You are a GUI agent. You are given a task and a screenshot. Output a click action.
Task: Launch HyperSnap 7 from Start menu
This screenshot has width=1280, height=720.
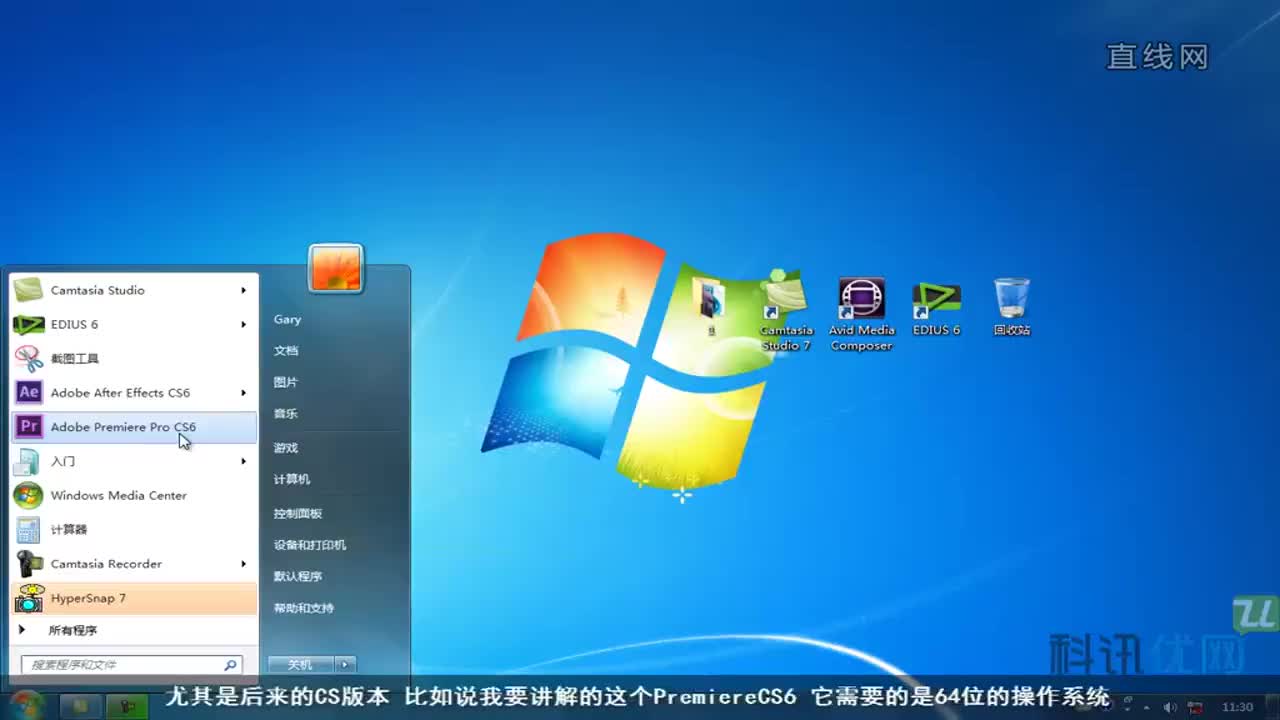88,598
